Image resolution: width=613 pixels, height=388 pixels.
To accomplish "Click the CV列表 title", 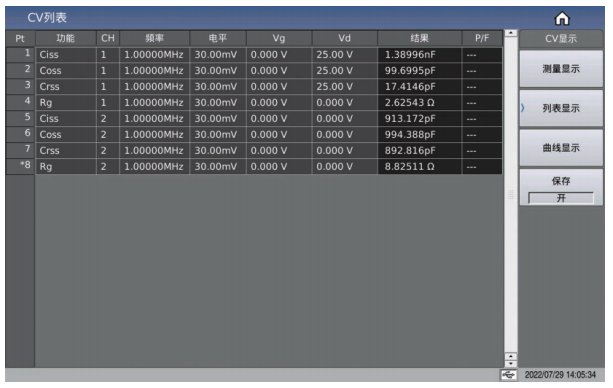I will (x=47, y=18).
